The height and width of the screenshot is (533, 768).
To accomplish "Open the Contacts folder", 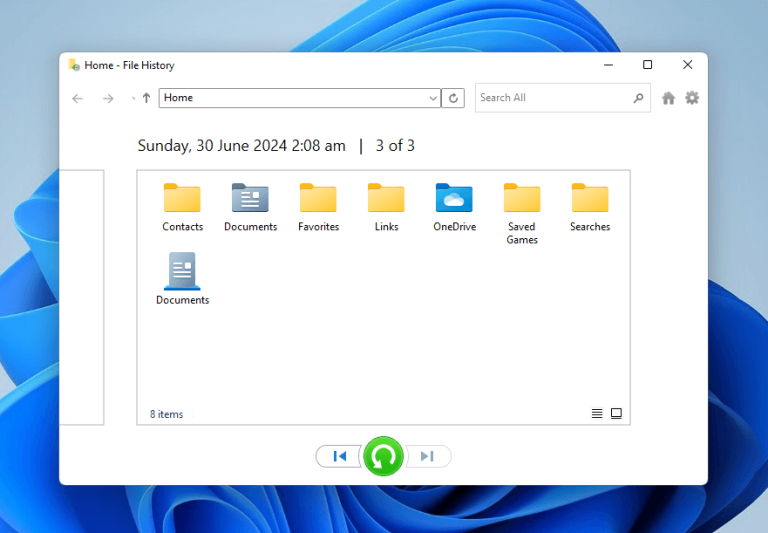I will pyautogui.click(x=182, y=207).
